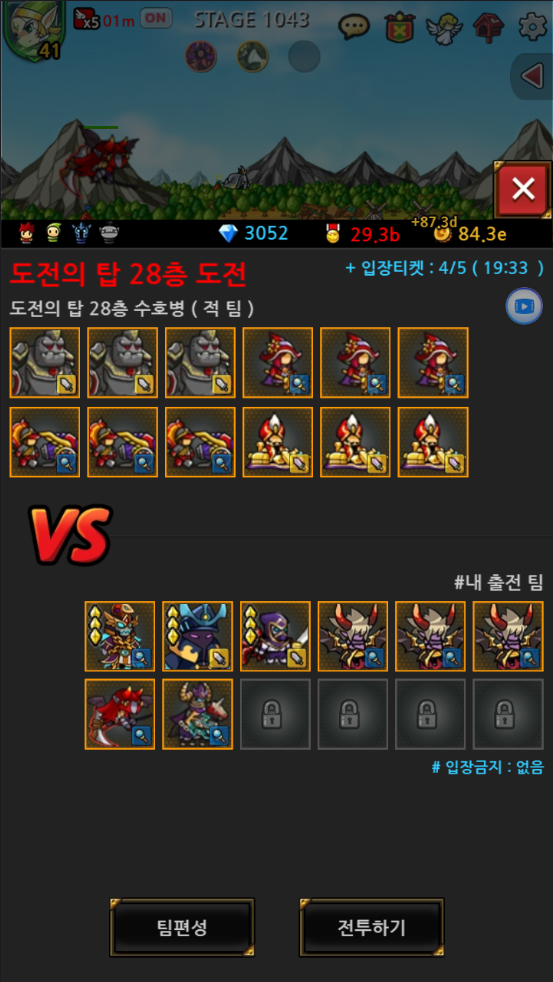Select first cannon soldier enemy unit
The width and height of the screenshot is (553, 982).
pos(44,442)
